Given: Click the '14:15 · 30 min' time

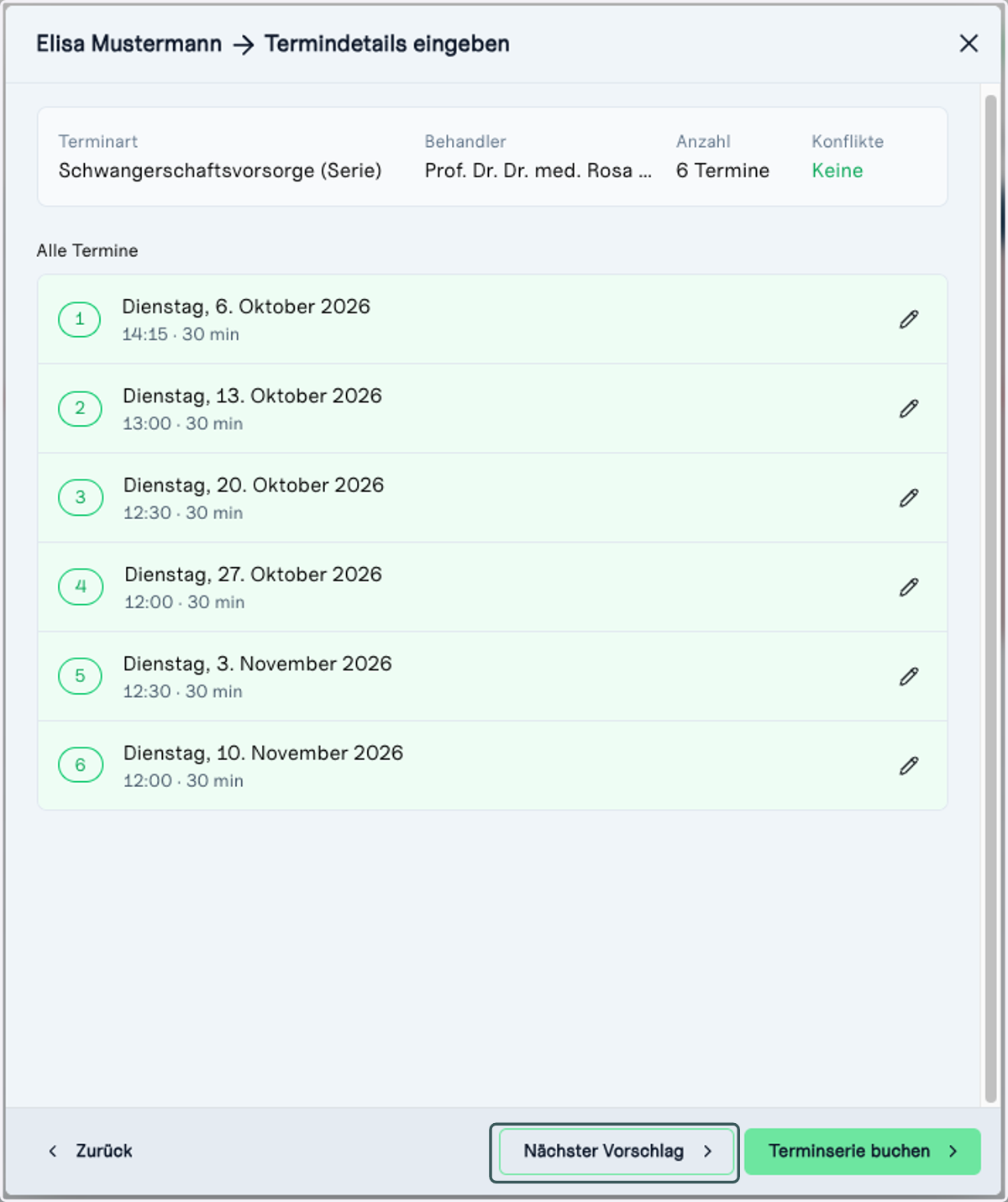Looking at the screenshot, I should click(181, 334).
